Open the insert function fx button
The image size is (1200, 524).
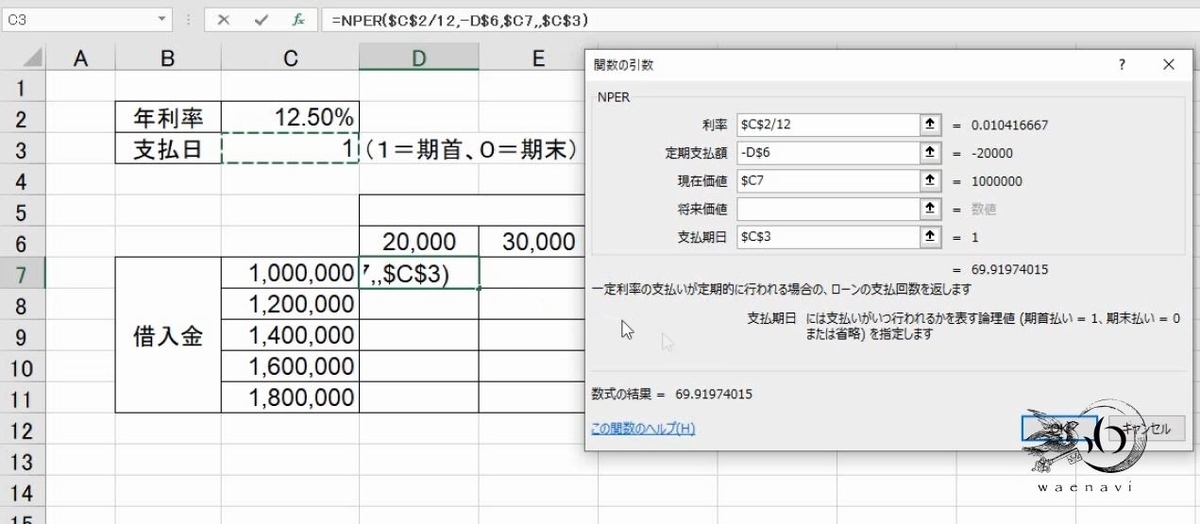coord(298,19)
